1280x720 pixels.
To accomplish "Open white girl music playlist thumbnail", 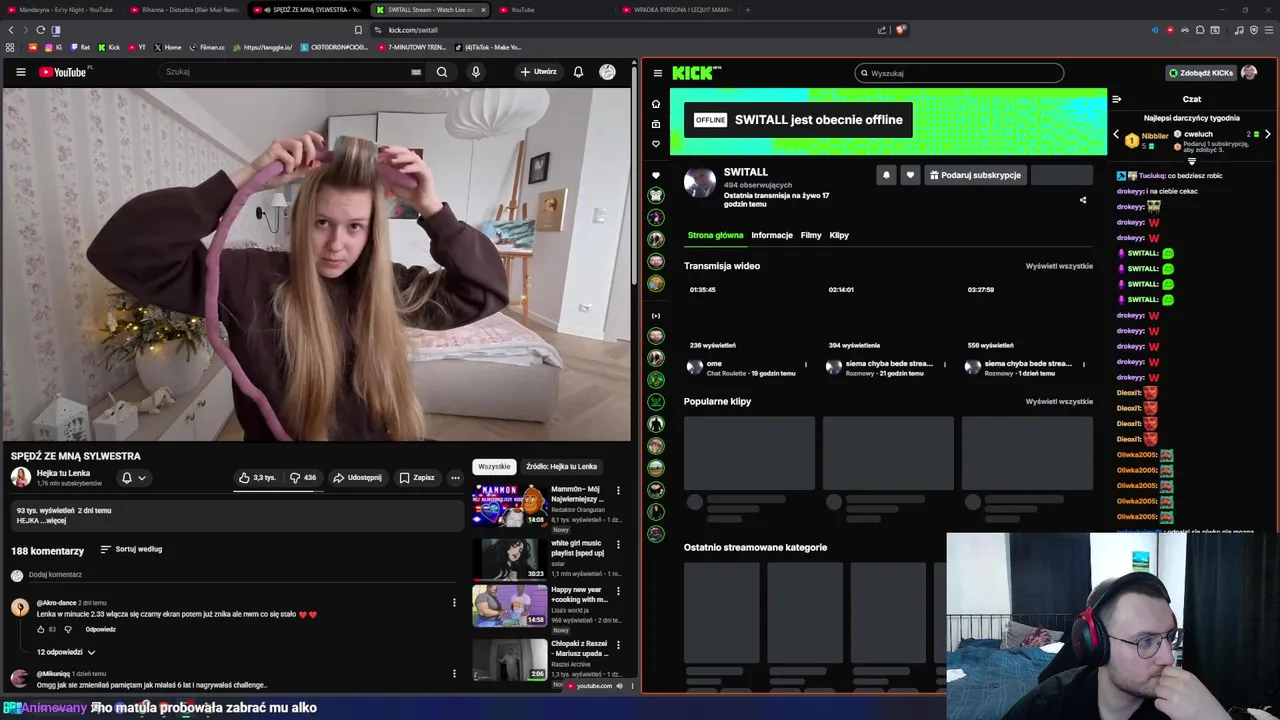I will coord(510,559).
